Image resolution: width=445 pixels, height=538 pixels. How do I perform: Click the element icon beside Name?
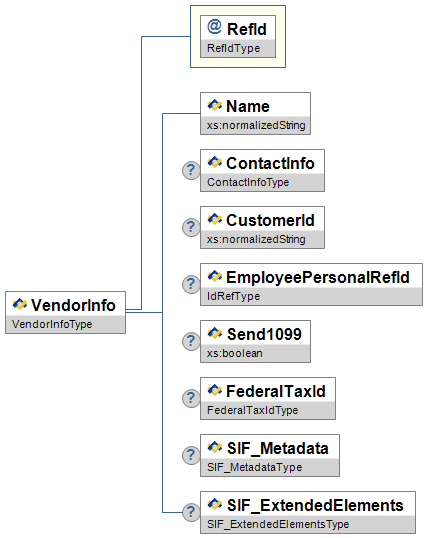pos(215,105)
